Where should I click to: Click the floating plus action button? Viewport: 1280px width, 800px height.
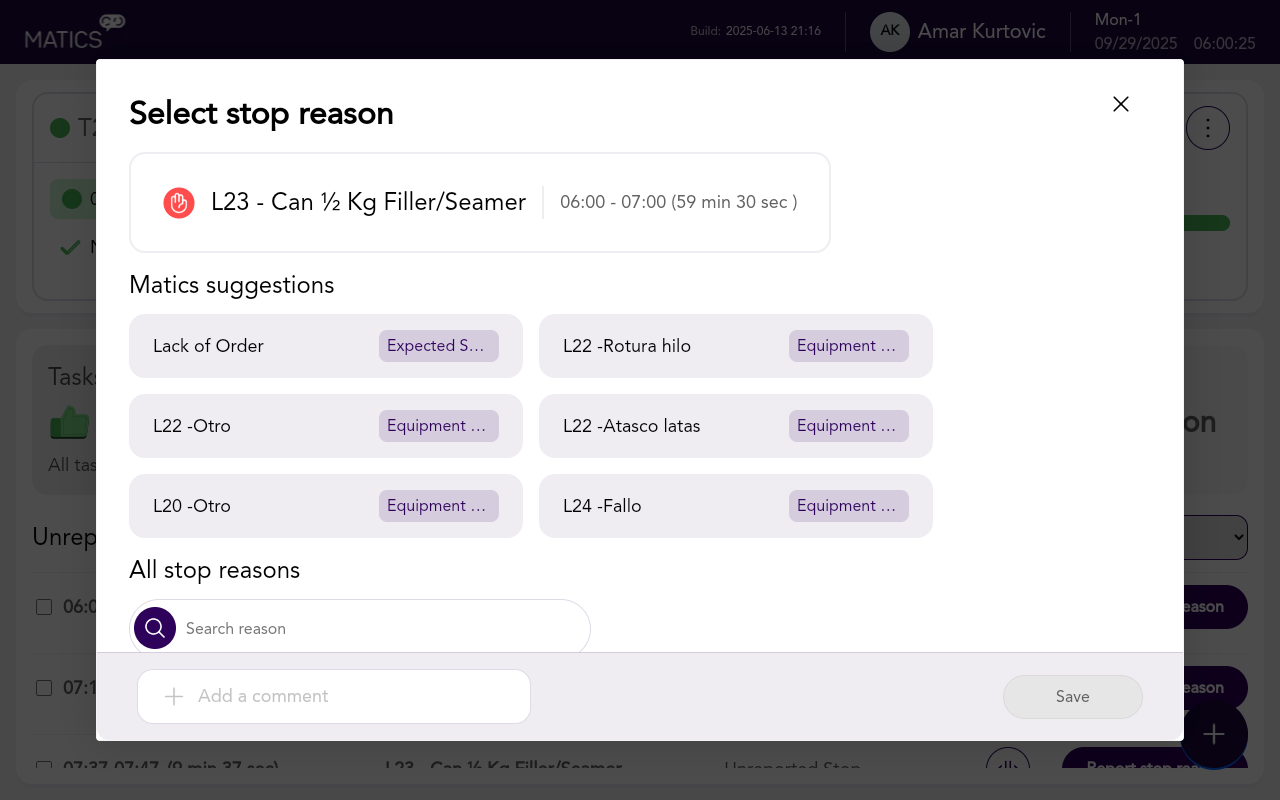(1213, 735)
